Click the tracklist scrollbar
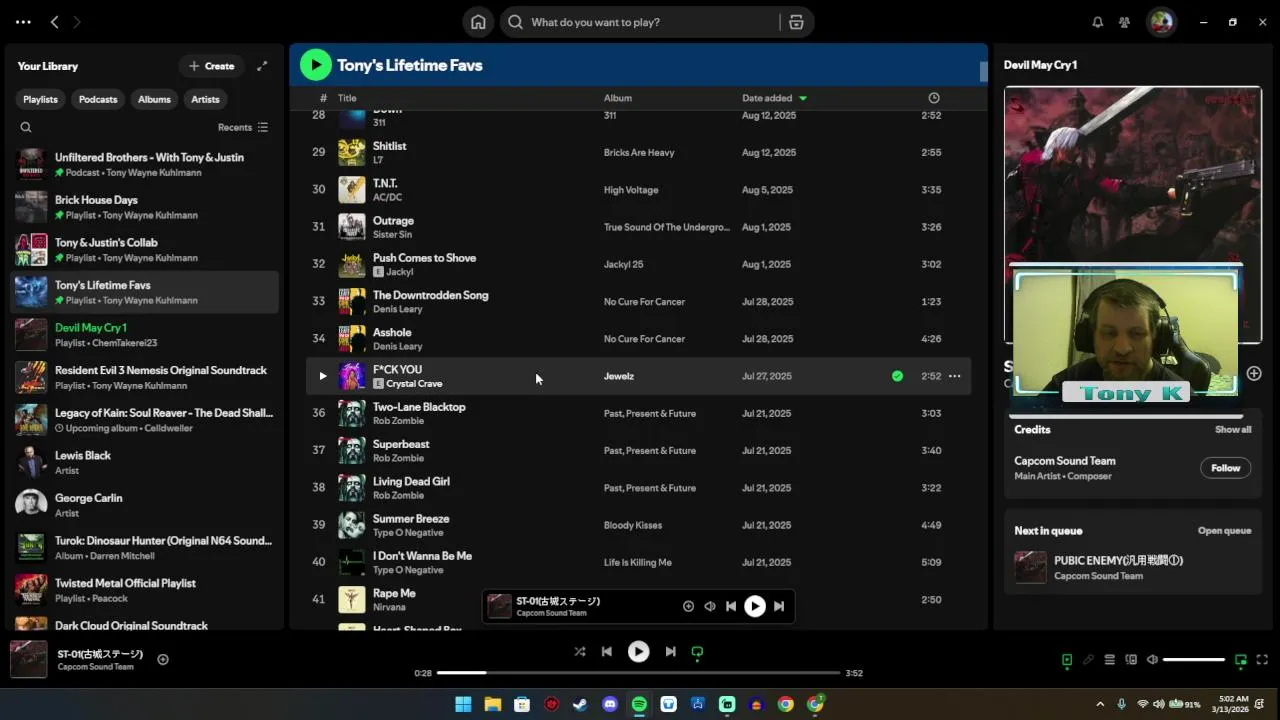The width and height of the screenshot is (1280, 720). click(x=983, y=72)
